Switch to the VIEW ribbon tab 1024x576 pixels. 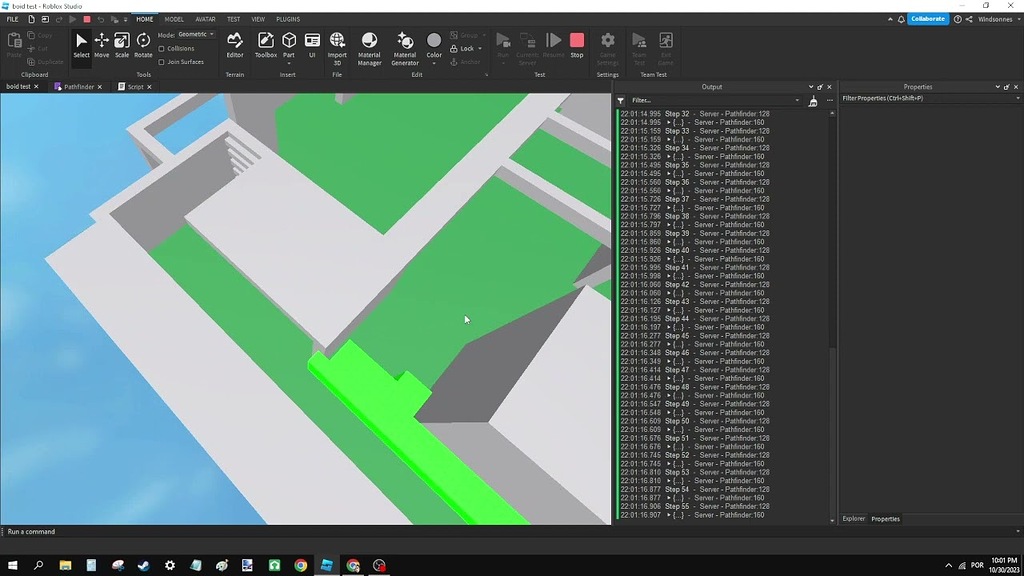(x=258, y=20)
